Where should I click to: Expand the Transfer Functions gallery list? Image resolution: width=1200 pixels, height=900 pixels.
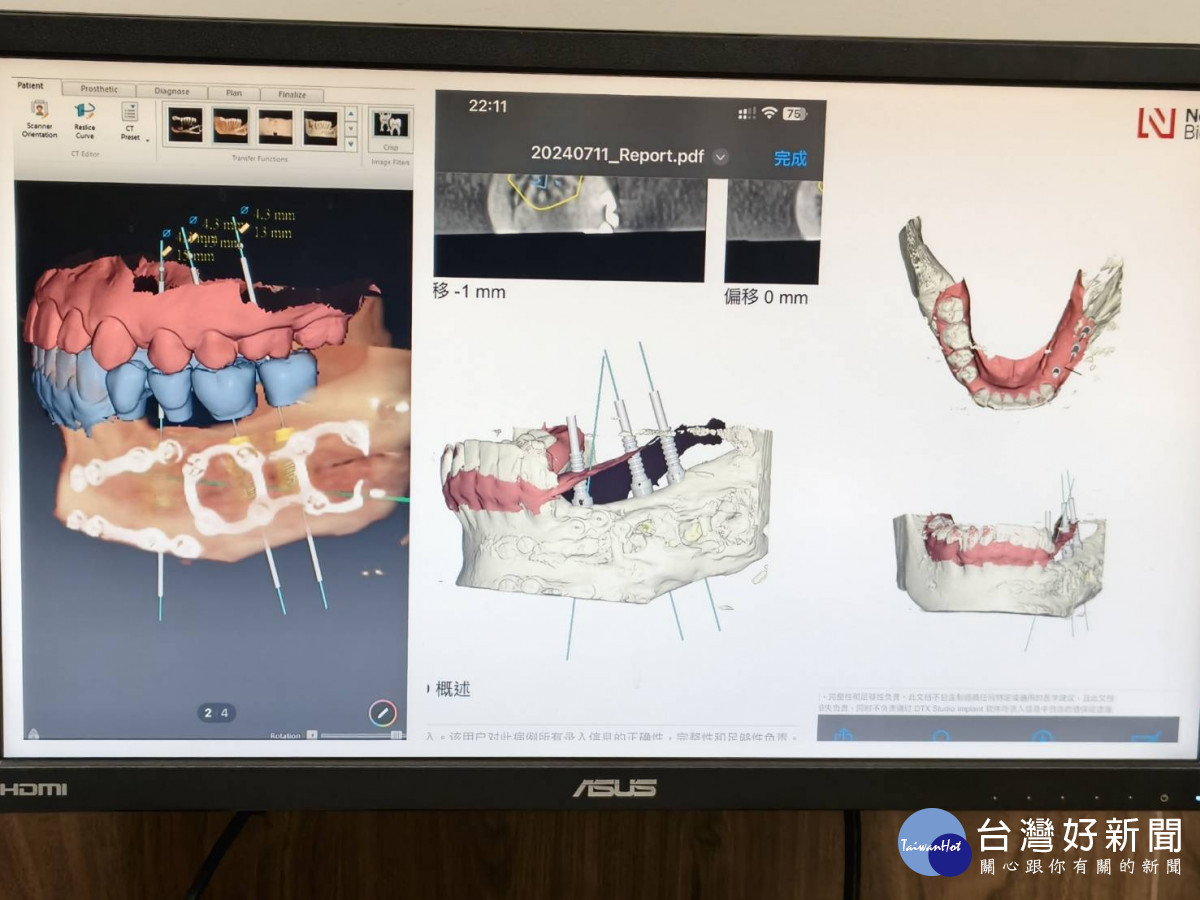(x=350, y=145)
